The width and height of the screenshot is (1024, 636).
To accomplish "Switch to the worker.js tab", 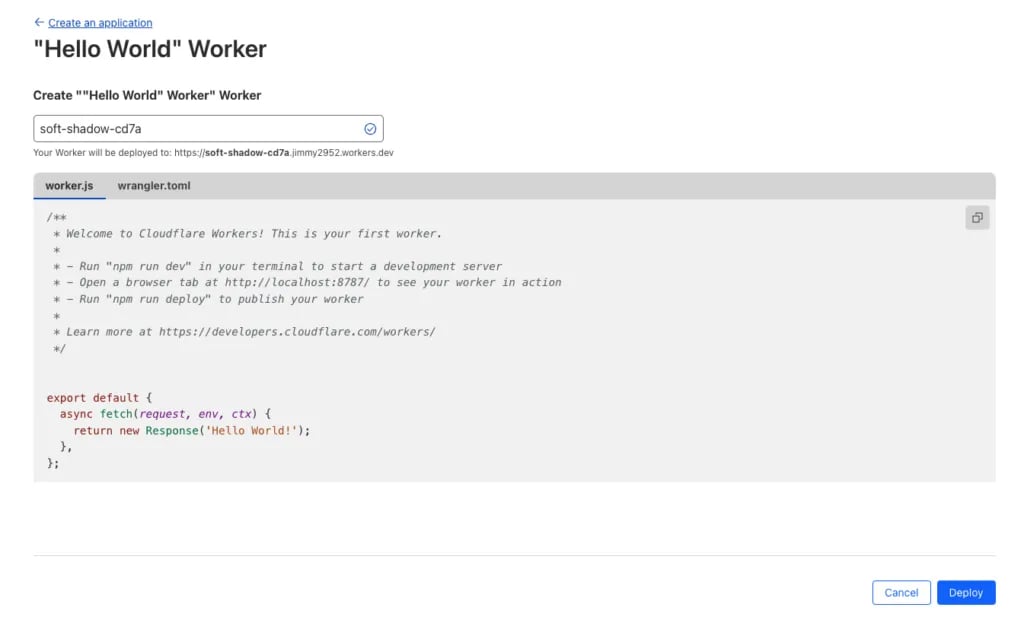I will (69, 186).
